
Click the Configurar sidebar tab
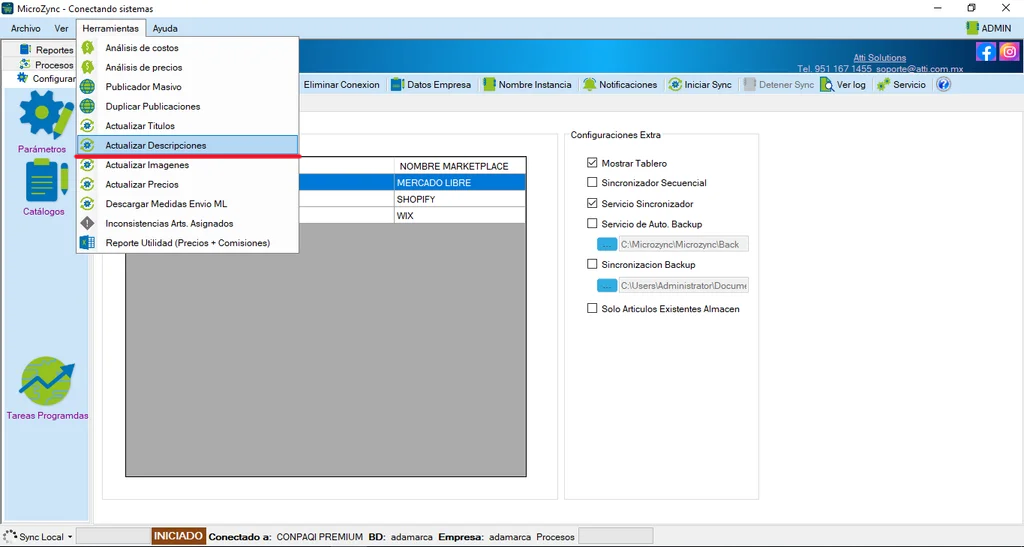coord(46,78)
